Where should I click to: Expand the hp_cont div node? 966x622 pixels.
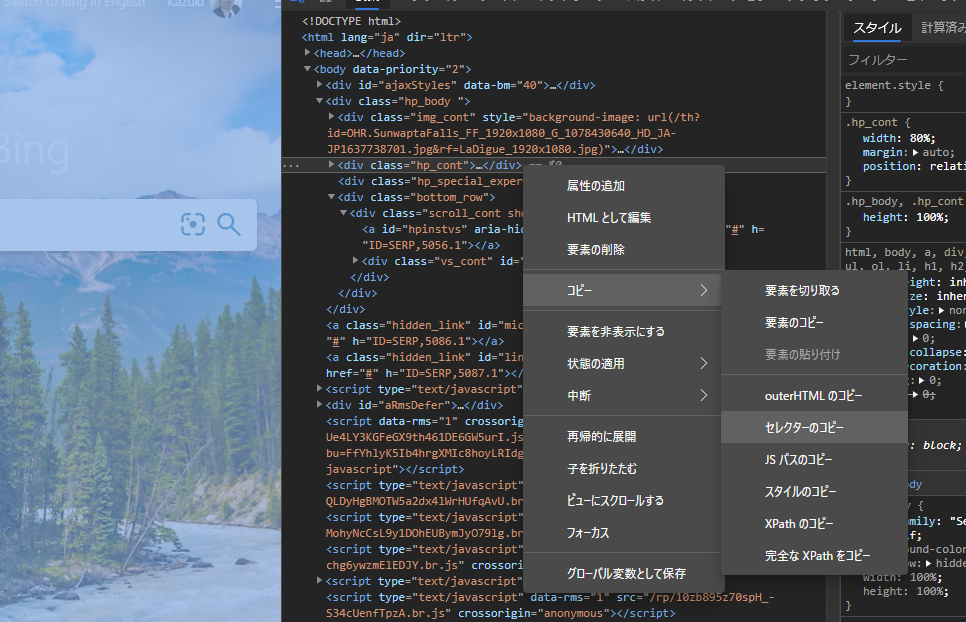click(x=331, y=164)
